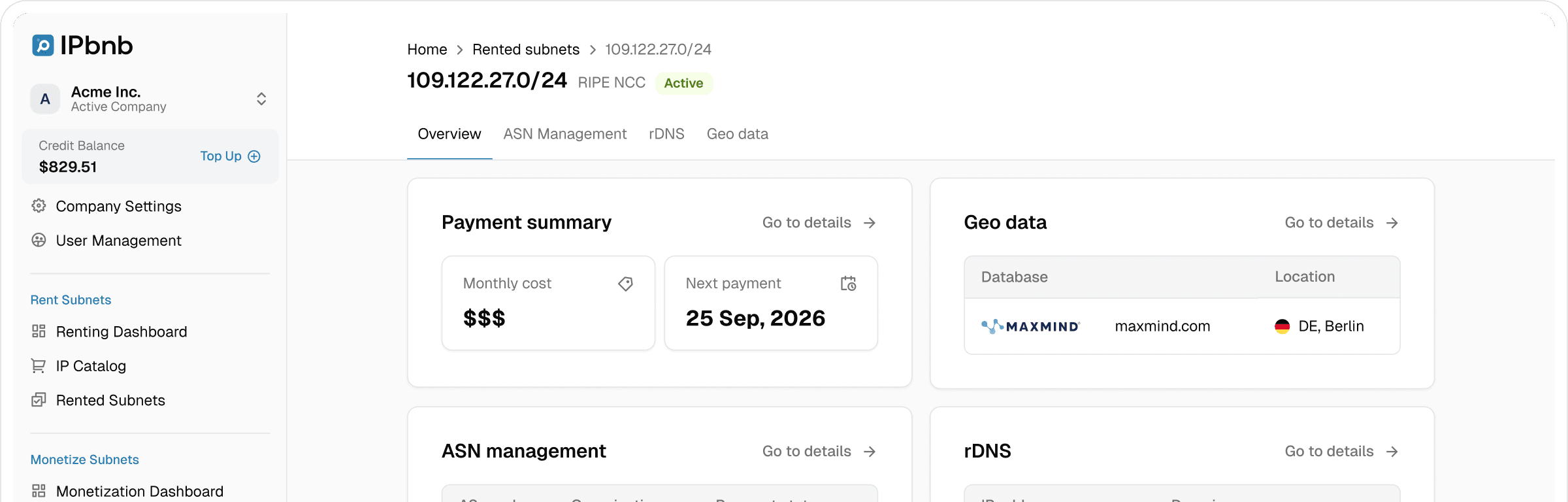Switch to the ASN Management tab

click(x=564, y=134)
